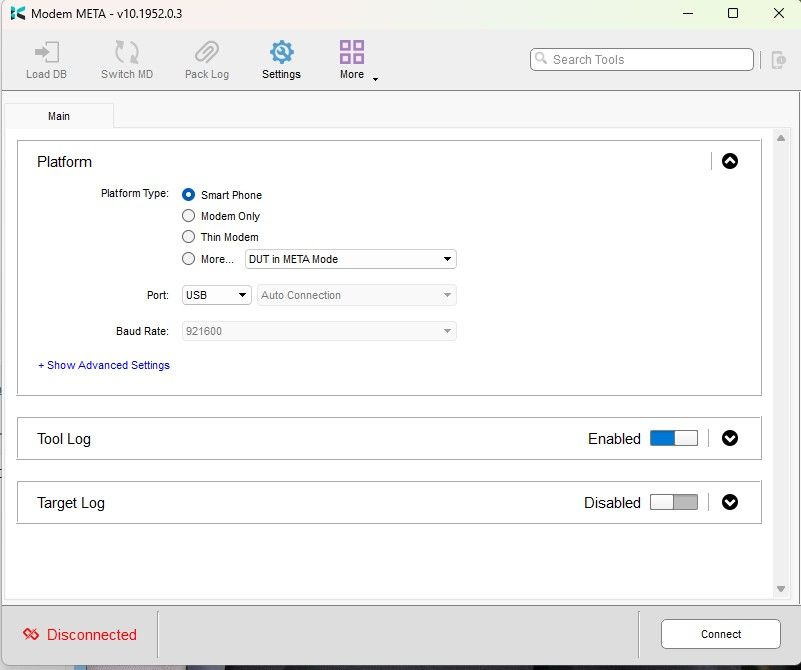Open the DUT in META Mode dropdown

pos(351,259)
